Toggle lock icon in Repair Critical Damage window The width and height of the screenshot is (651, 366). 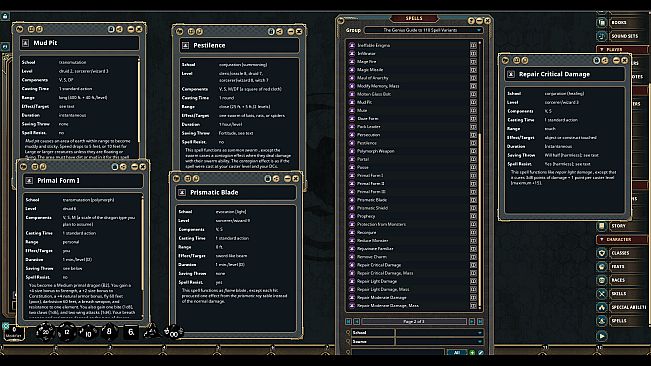click(x=596, y=60)
